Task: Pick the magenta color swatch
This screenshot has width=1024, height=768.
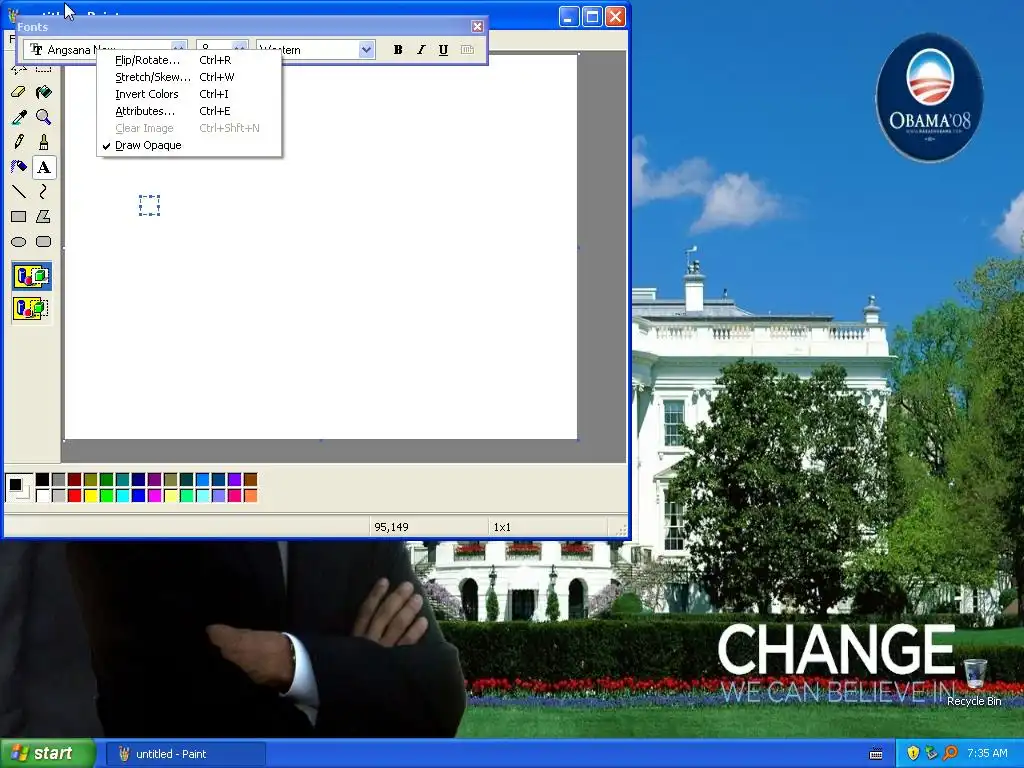Action: (154, 496)
